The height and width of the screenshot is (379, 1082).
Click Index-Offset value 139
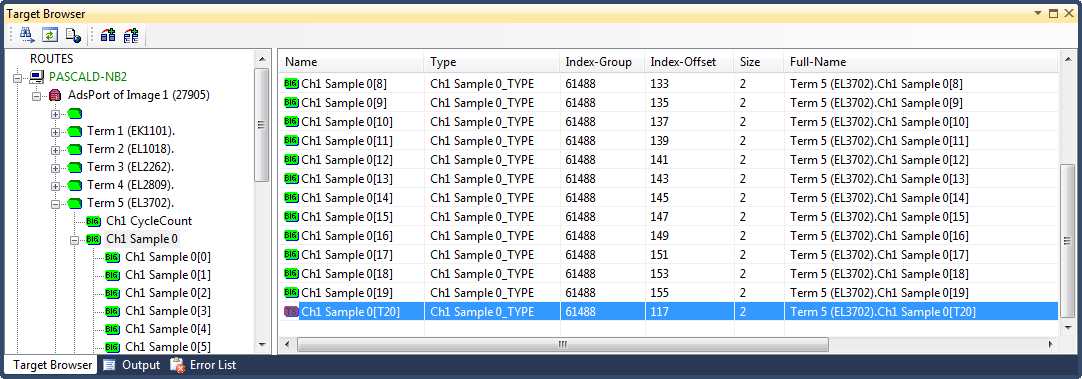[659, 141]
